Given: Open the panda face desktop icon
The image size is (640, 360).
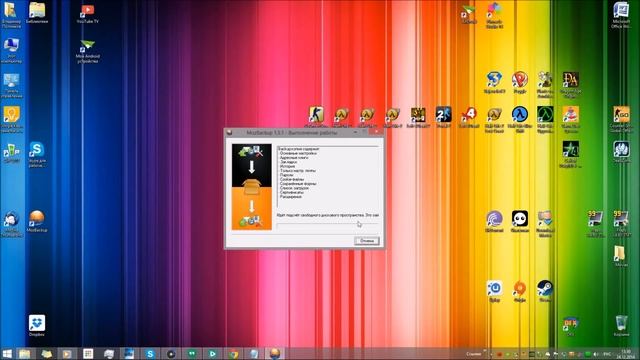Looking at the screenshot, I should [x=520, y=221].
